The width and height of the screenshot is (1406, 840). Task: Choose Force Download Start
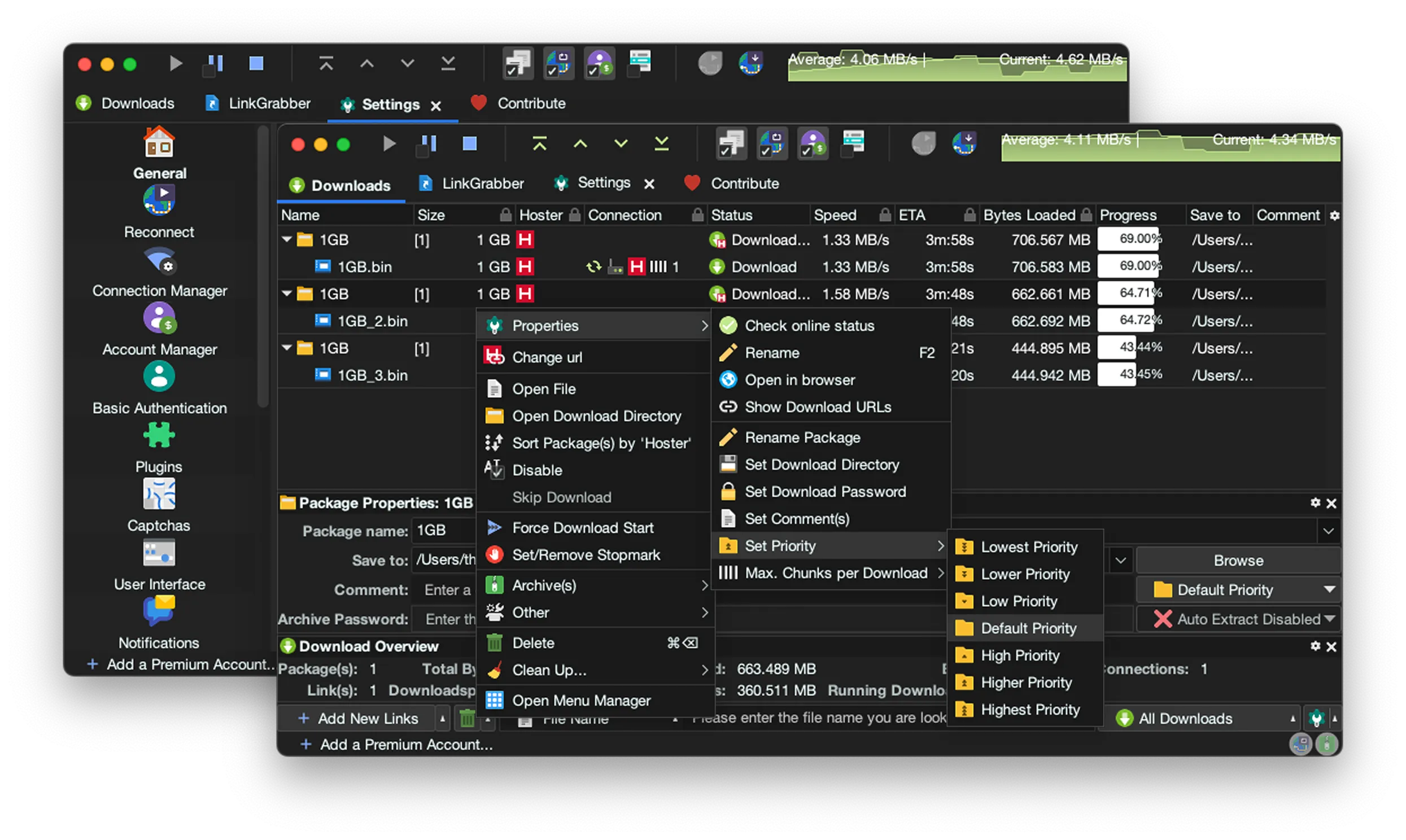tap(595, 528)
